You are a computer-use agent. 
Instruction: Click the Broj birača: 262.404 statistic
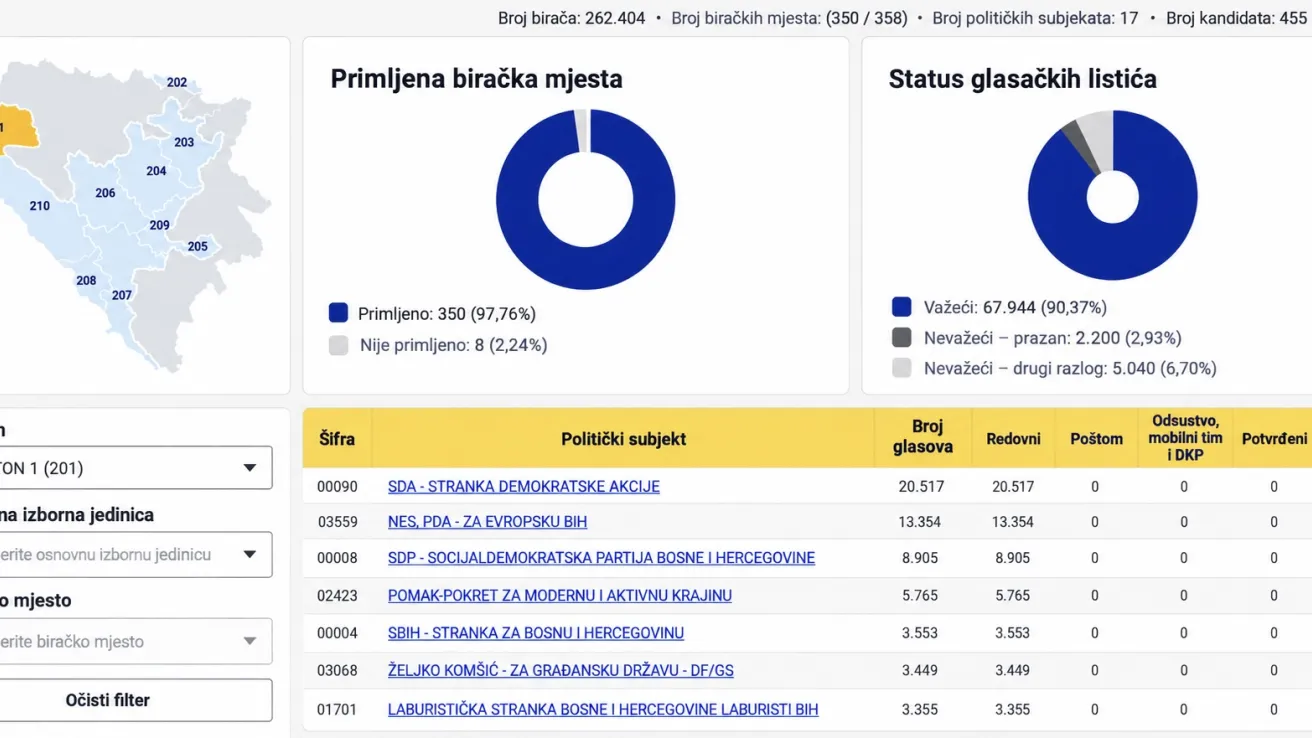coord(571,18)
